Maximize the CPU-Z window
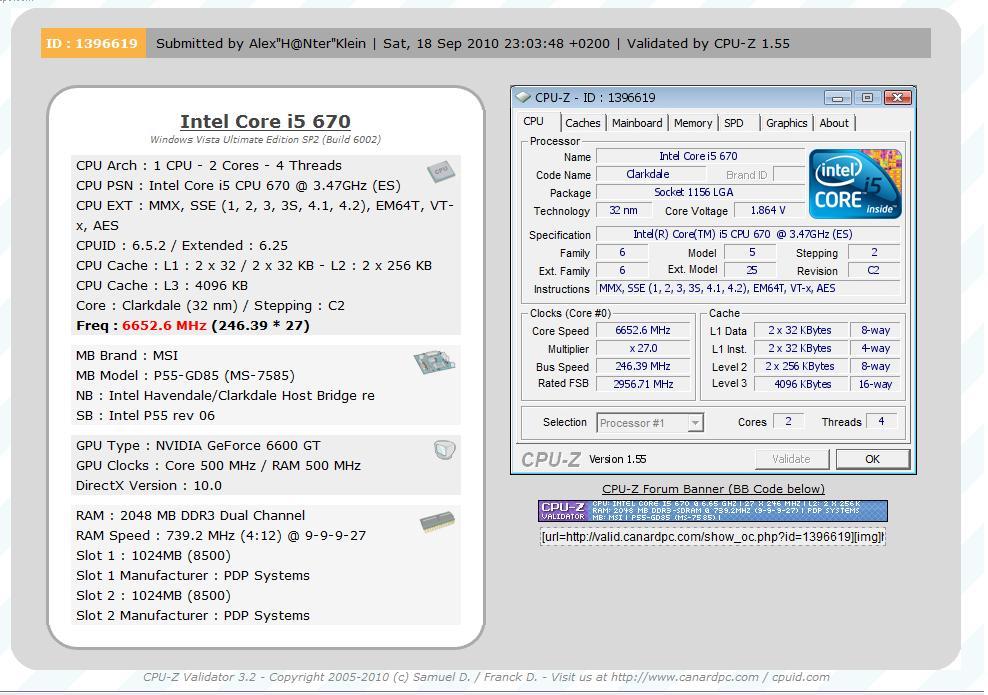The width and height of the screenshot is (988, 695). tap(868, 98)
